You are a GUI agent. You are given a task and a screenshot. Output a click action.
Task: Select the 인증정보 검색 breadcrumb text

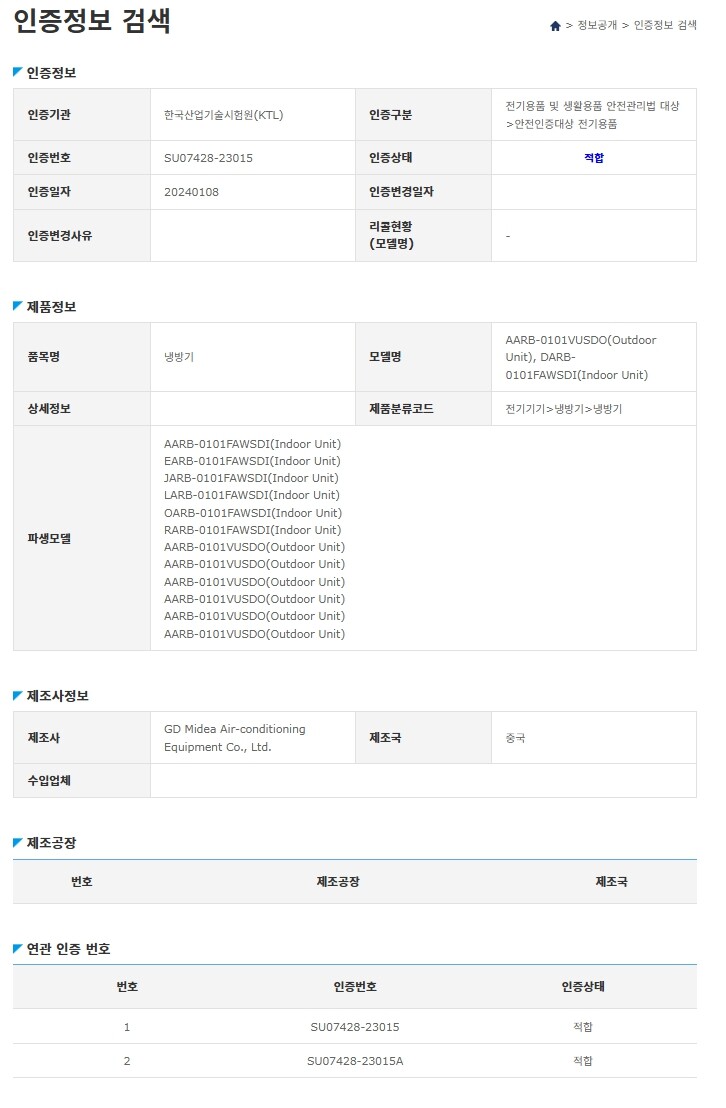(664, 25)
